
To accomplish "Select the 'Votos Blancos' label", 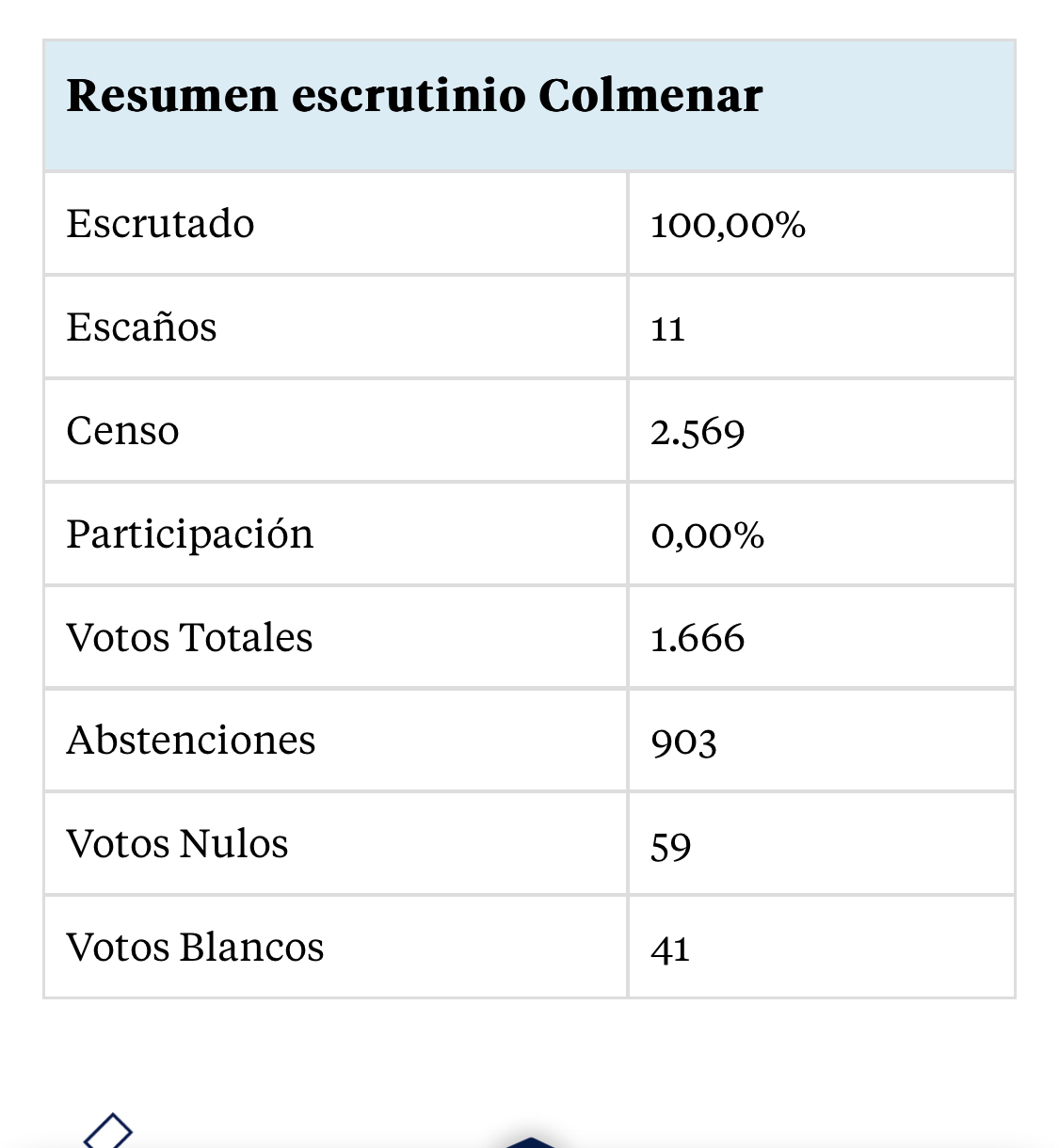I will [x=195, y=948].
